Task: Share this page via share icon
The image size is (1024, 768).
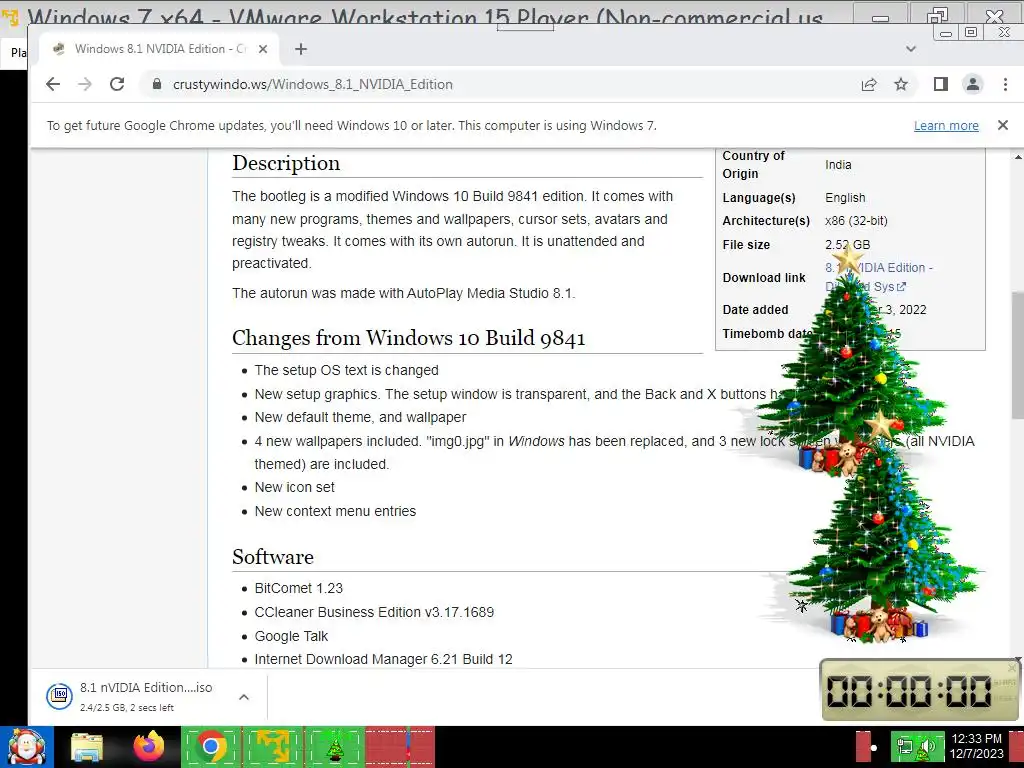Action: (869, 84)
